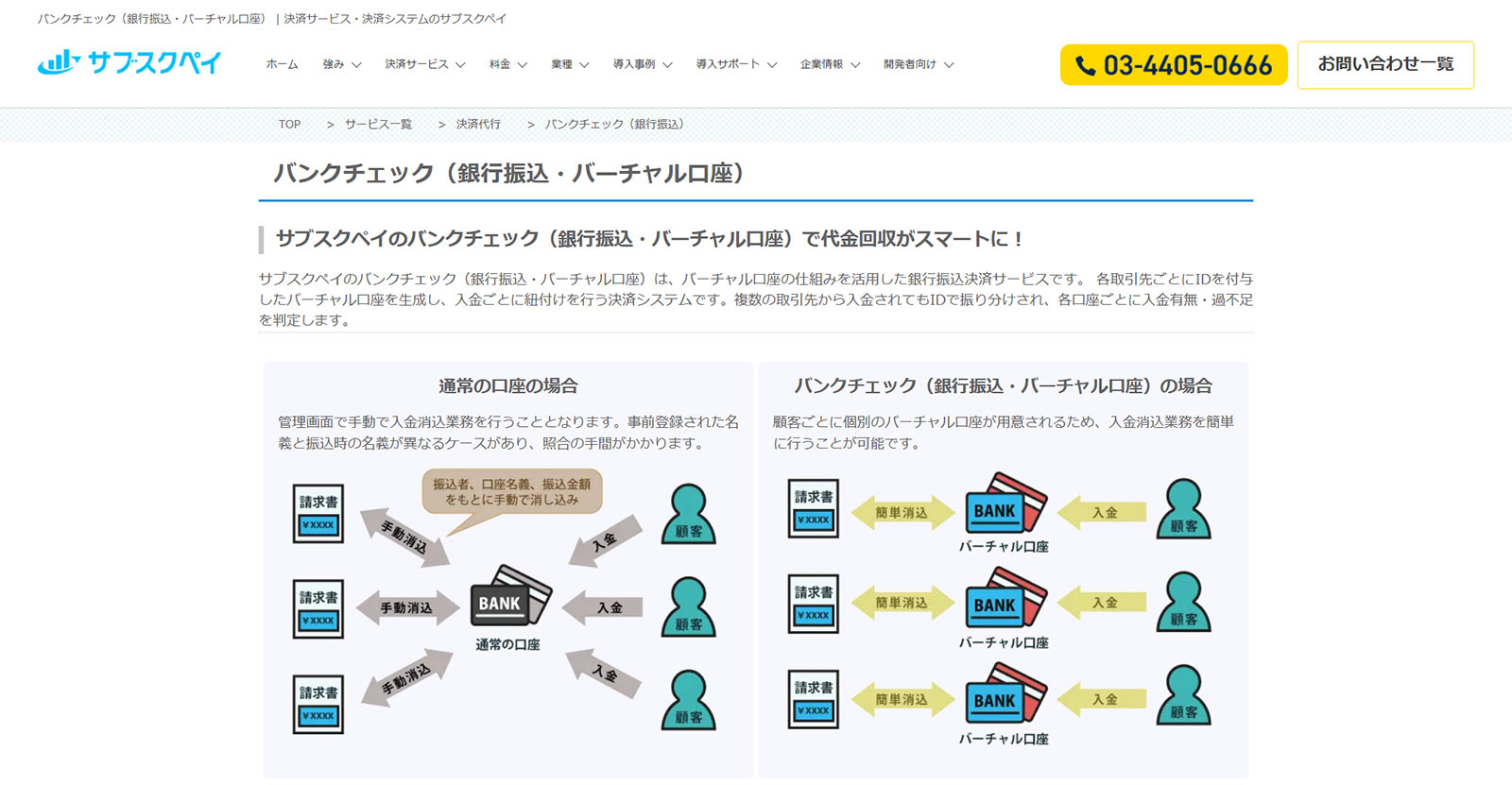Open the 導入サポート navigation menu

[728, 64]
